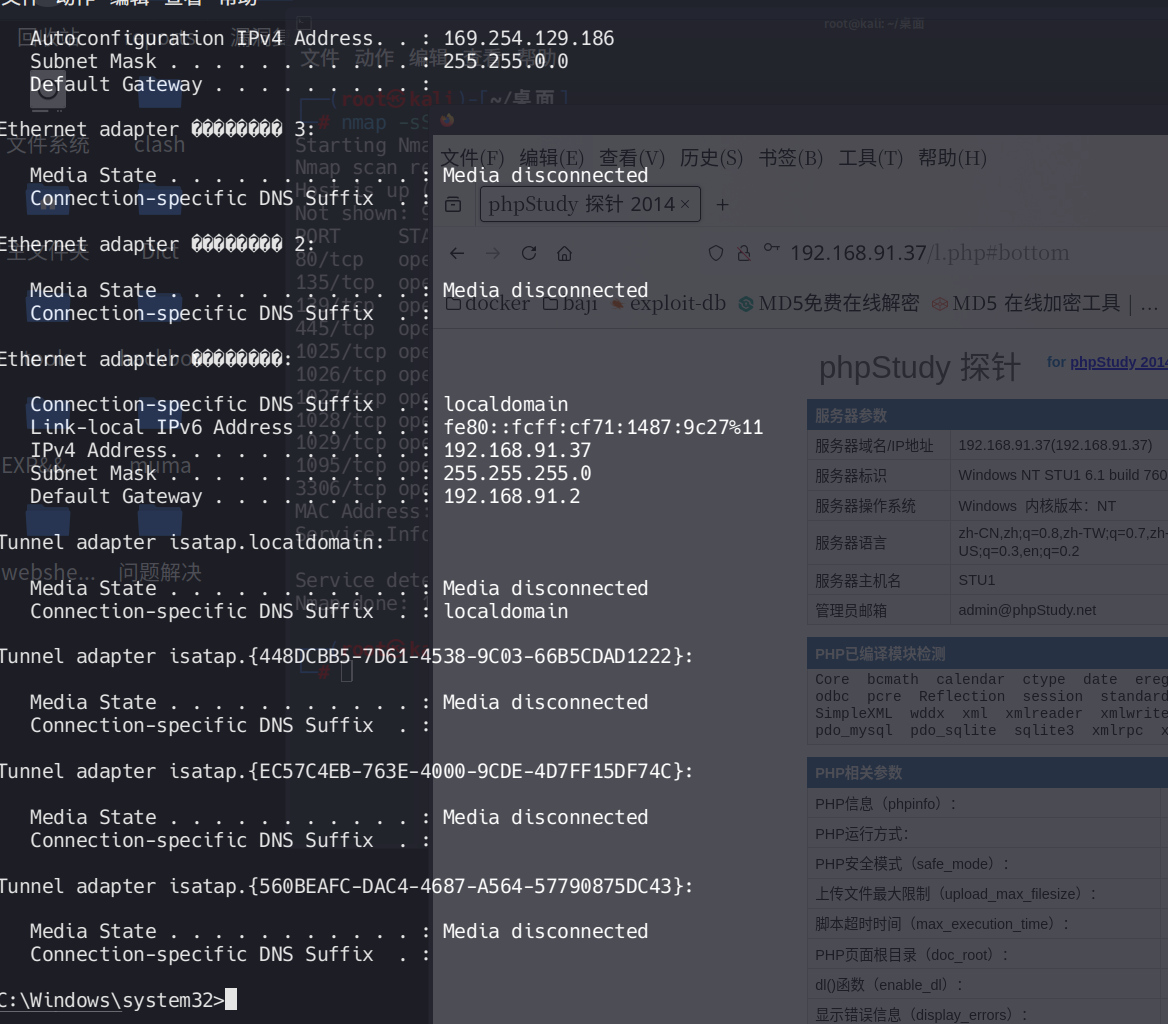Click the Default Gateway 192.168.91.2 value
This screenshot has height=1024, width=1168.
point(512,497)
